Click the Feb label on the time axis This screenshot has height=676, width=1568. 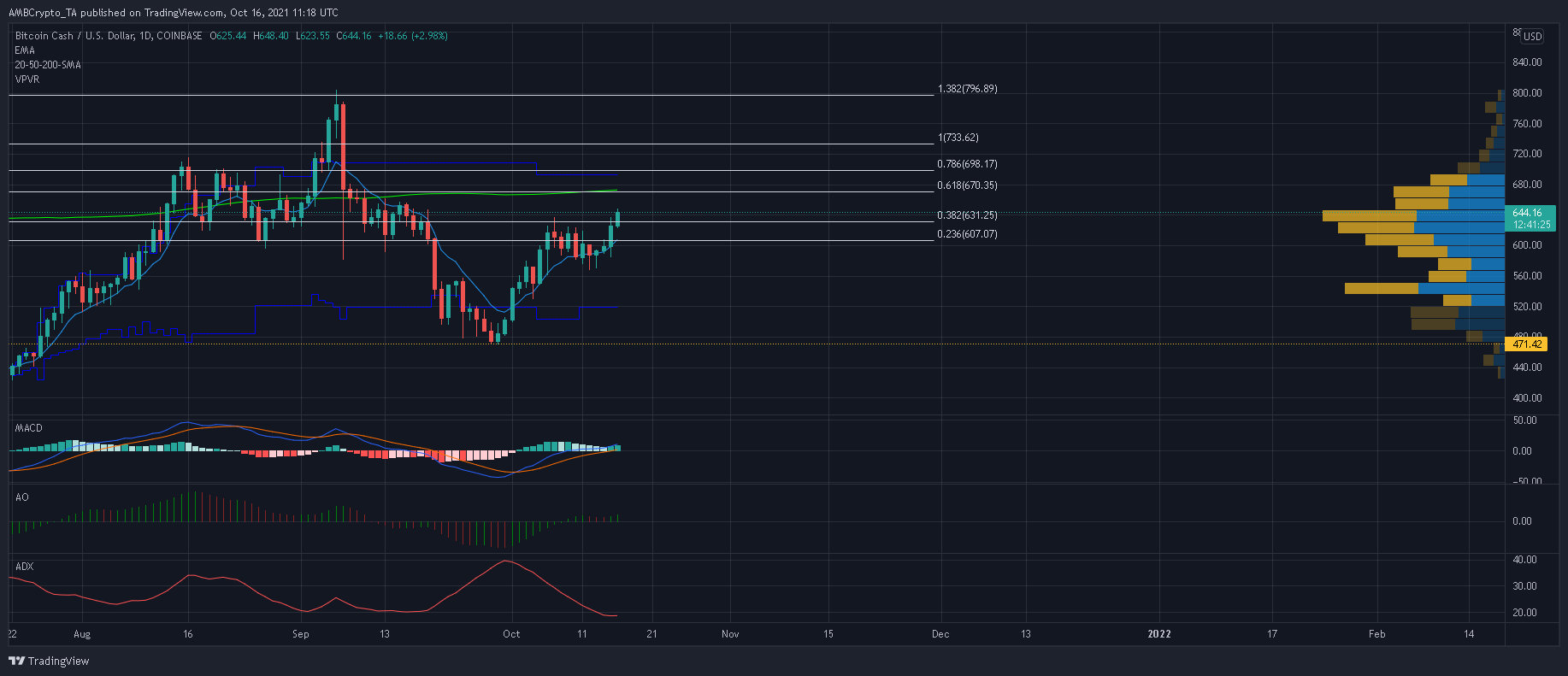point(1376,634)
